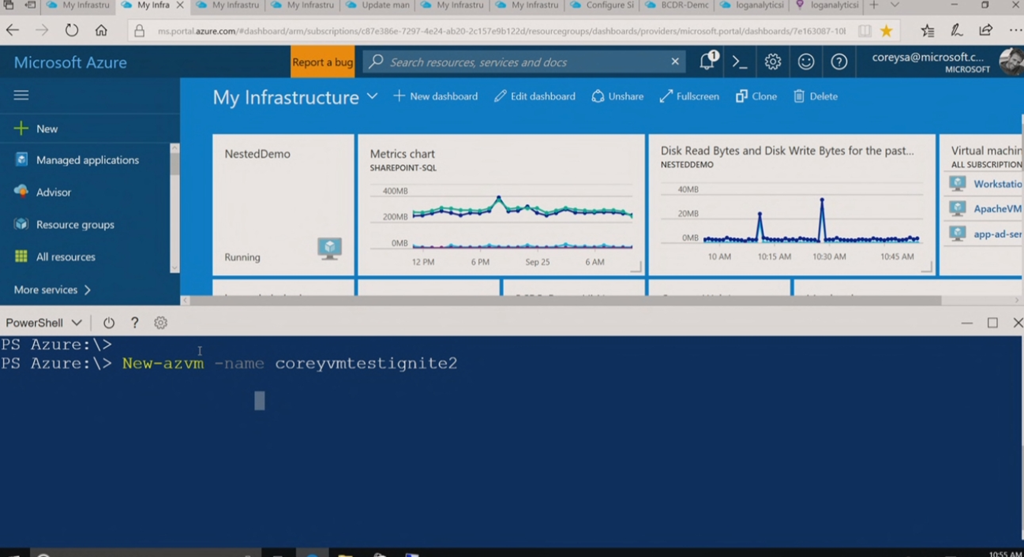The image size is (1024, 557).
Task: Select Resource groups in the sidebar
Action: (x=75, y=225)
